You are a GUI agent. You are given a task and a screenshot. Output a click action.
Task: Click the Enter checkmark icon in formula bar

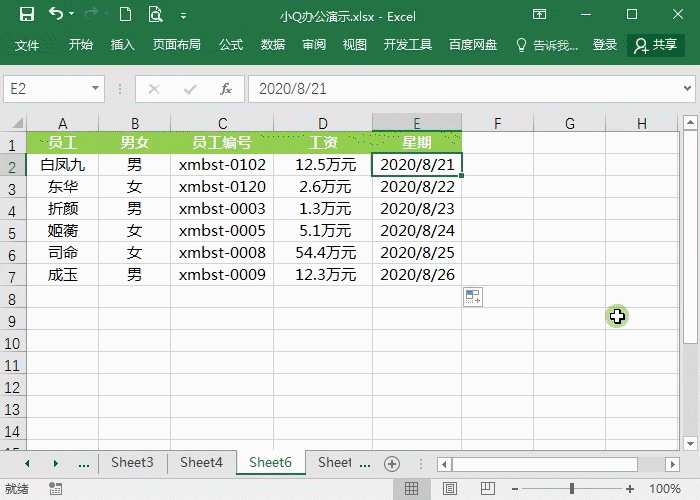(x=190, y=89)
